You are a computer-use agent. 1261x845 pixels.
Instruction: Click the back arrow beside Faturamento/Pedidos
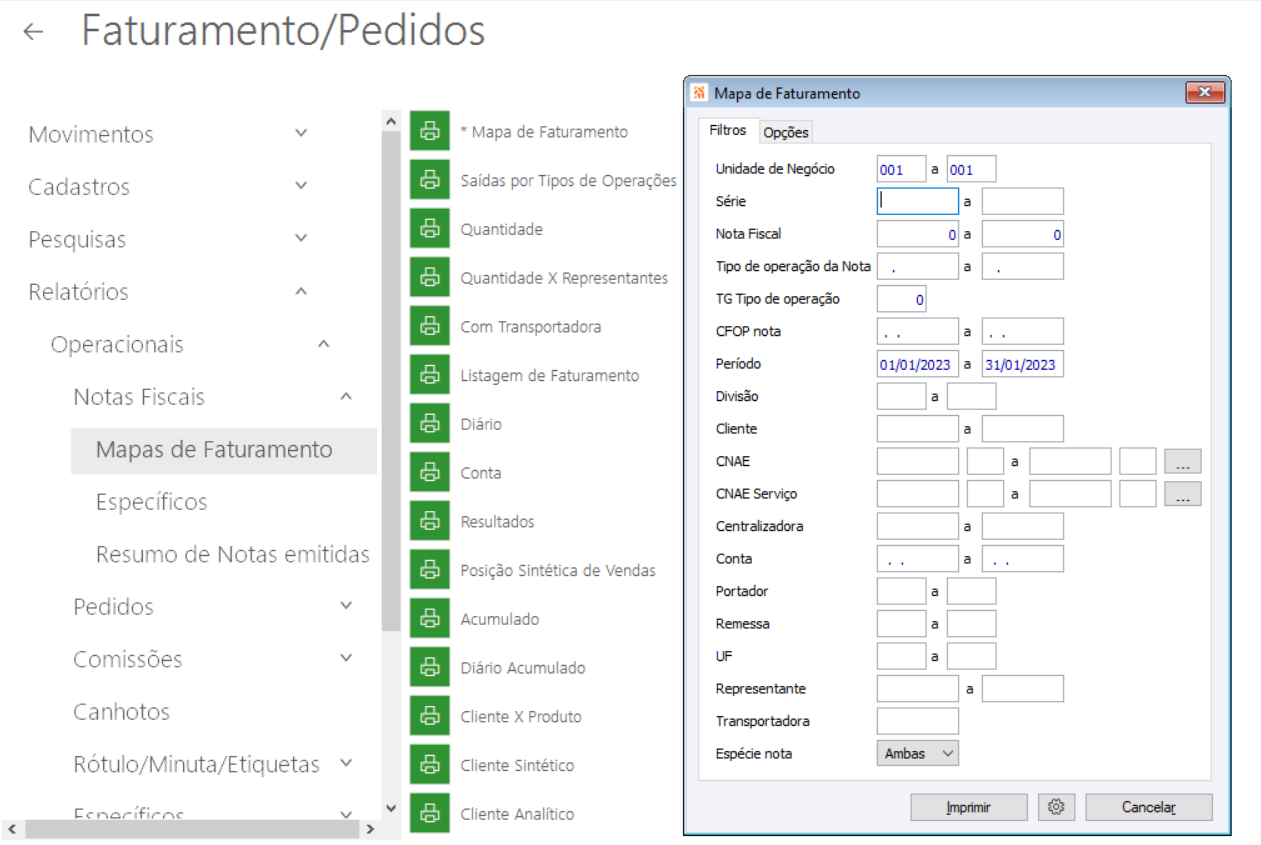(34, 32)
